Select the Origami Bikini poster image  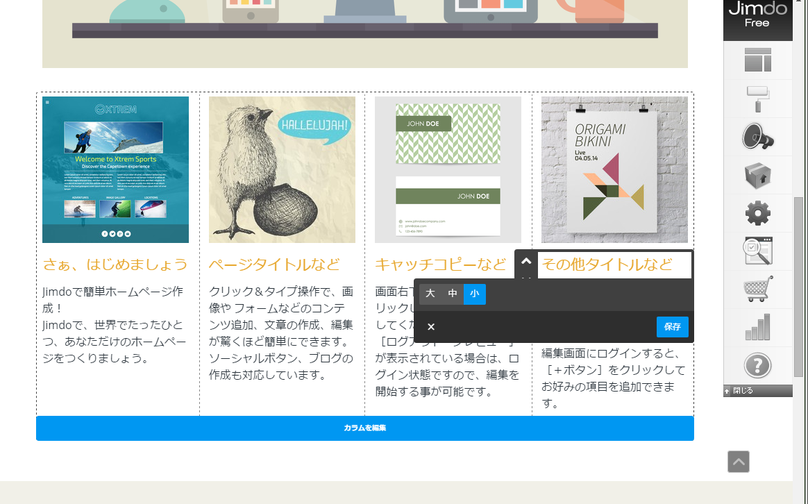tap(614, 170)
